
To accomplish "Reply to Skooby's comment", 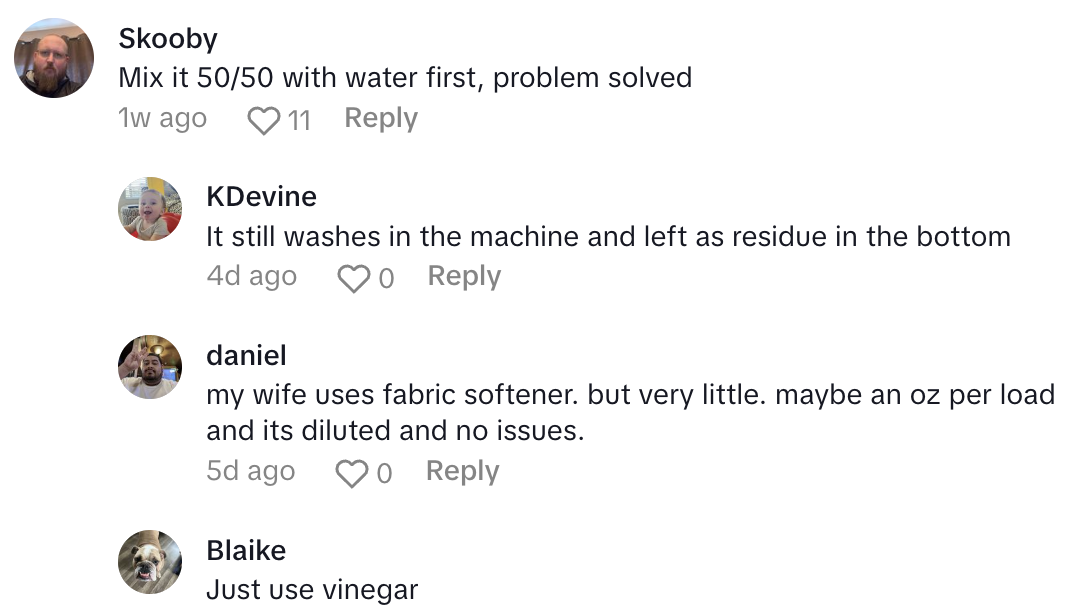I will coord(380,119).
